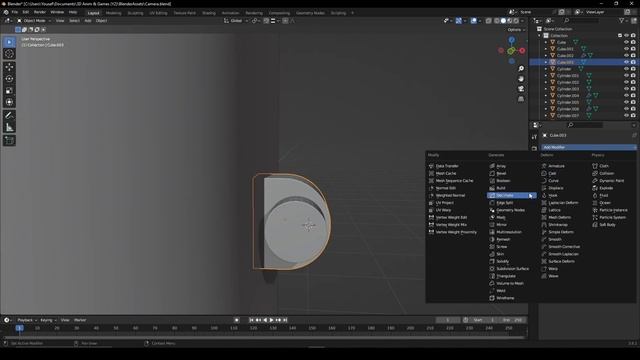
Task: Open the viewport Options dropdown
Action: (x=516, y=30)
